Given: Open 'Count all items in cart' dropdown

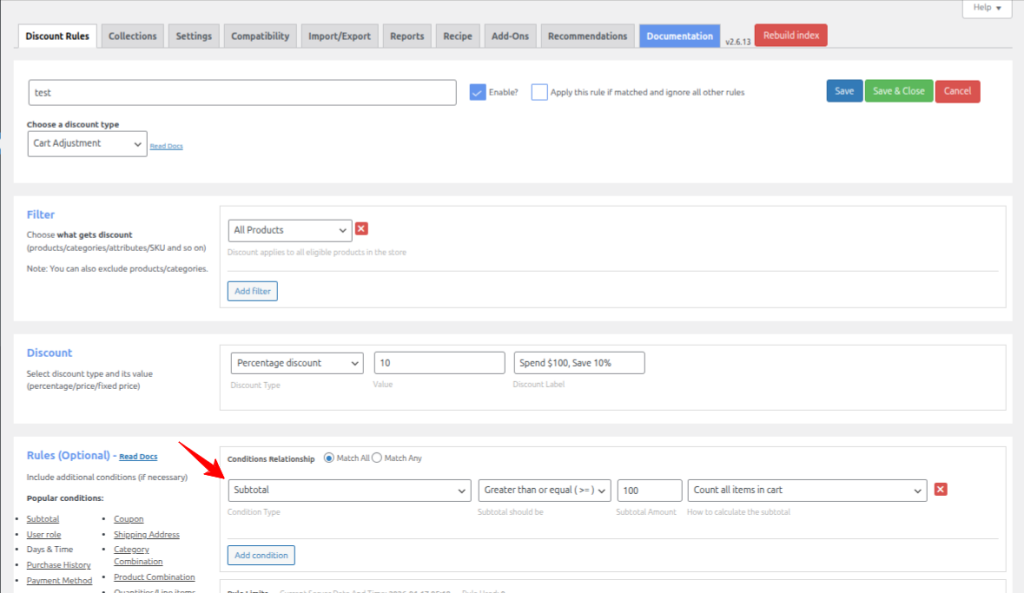Looking at the screenshot, I should click(807, 490).
